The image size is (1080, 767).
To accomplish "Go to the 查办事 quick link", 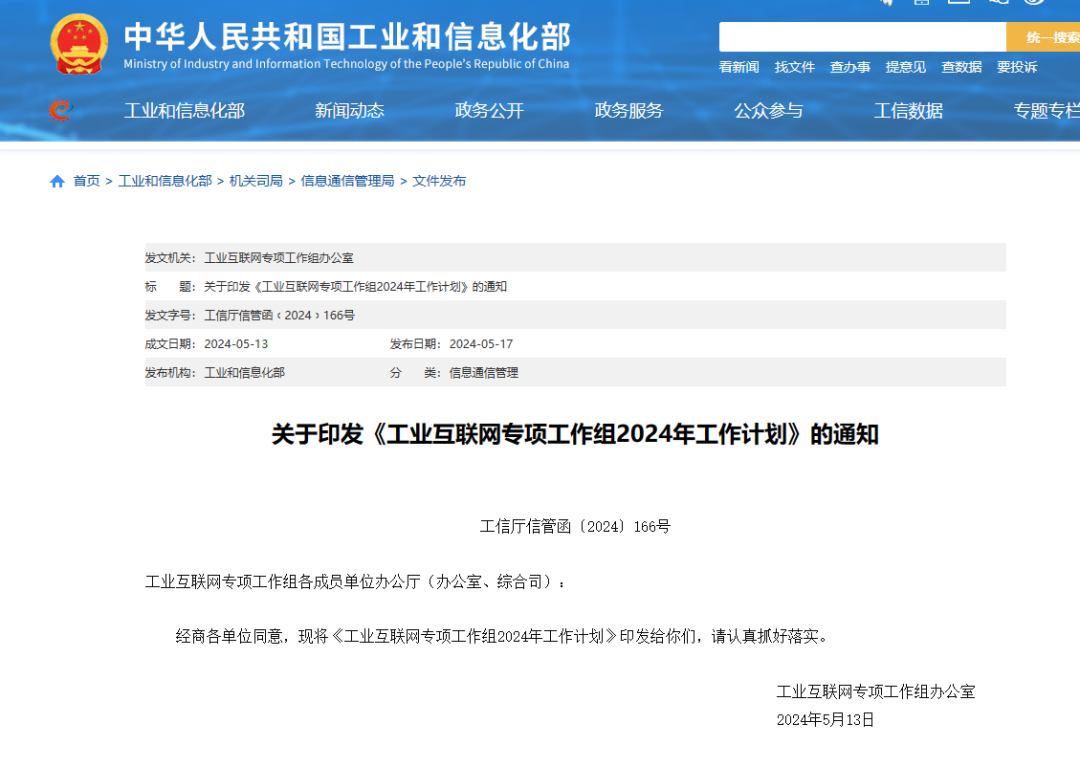I will click(850, 67).
